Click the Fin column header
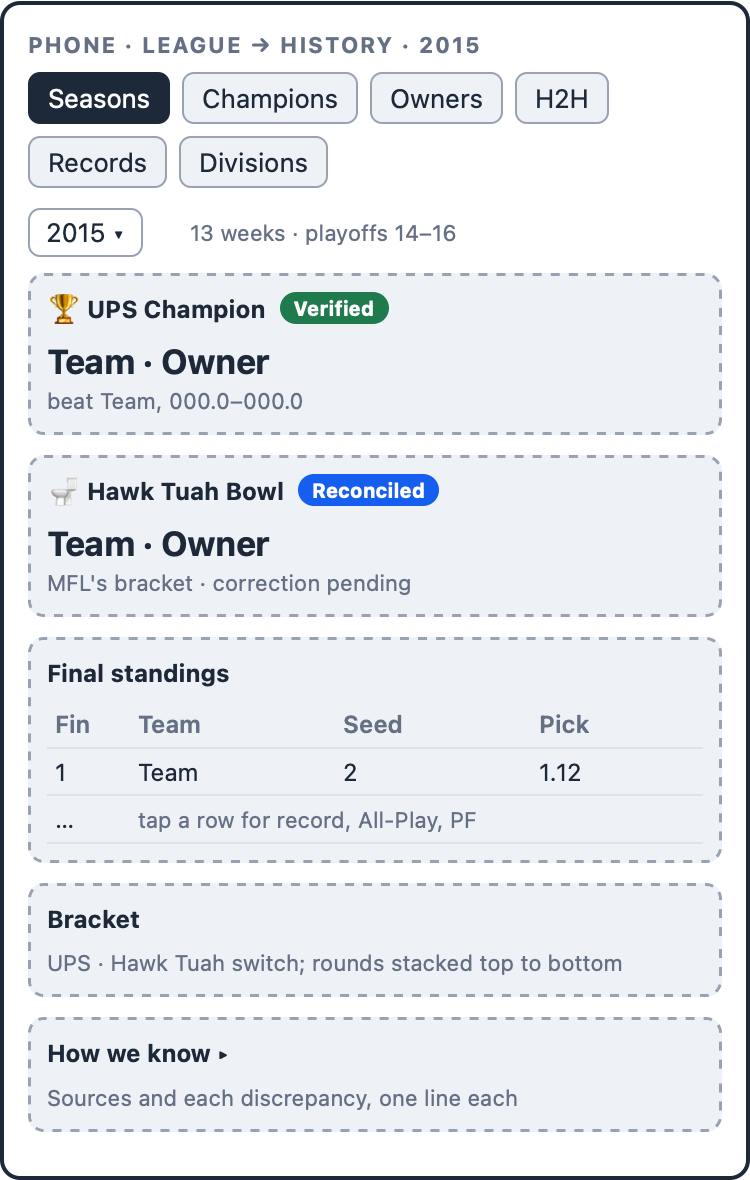The width and height of the screenshot is (750, 1180). coord(72,724)
